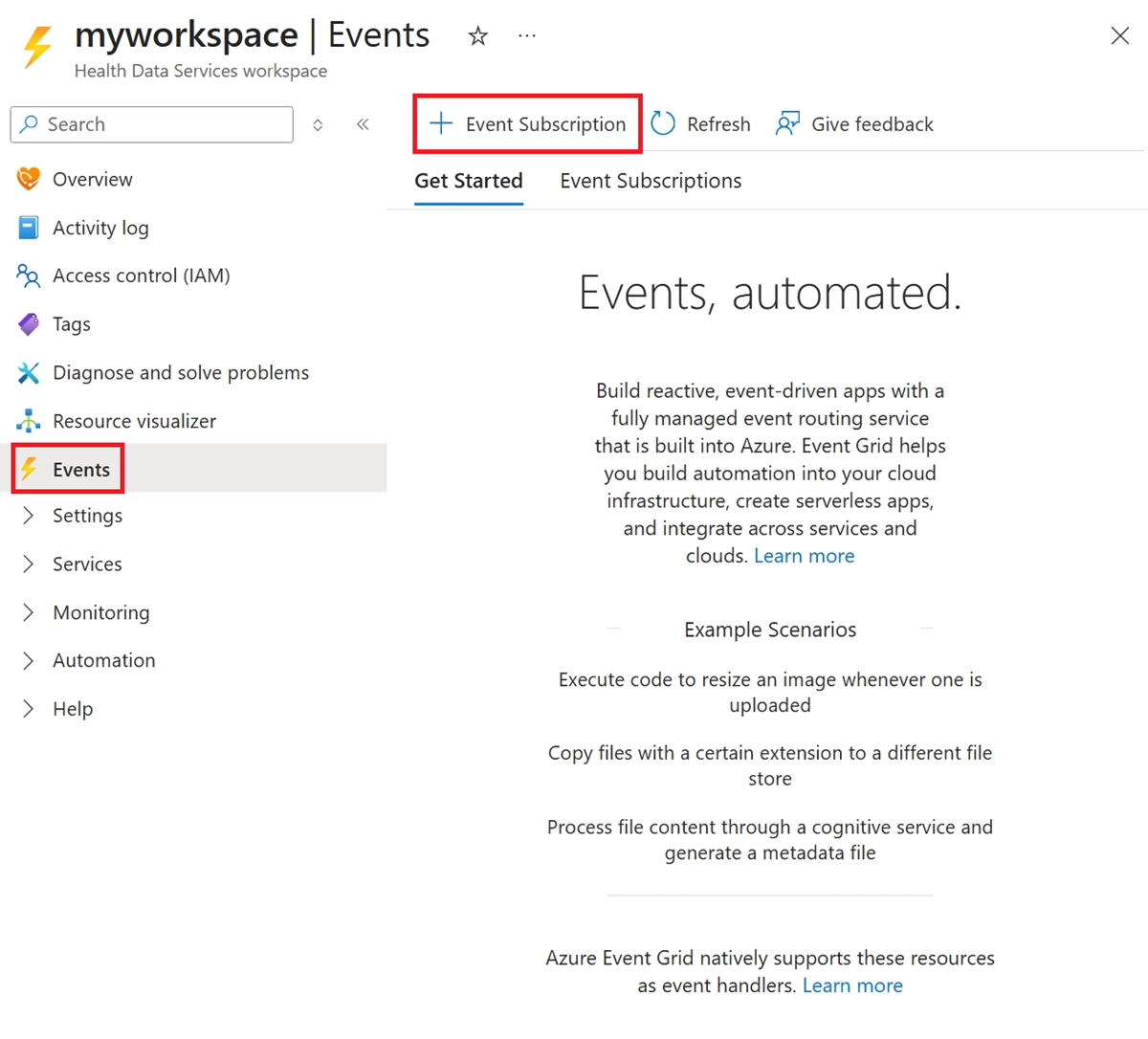Click the Services group label
Image resolution: width=1148 pixels, height=1039 pixels.
[x=87, y=564]
